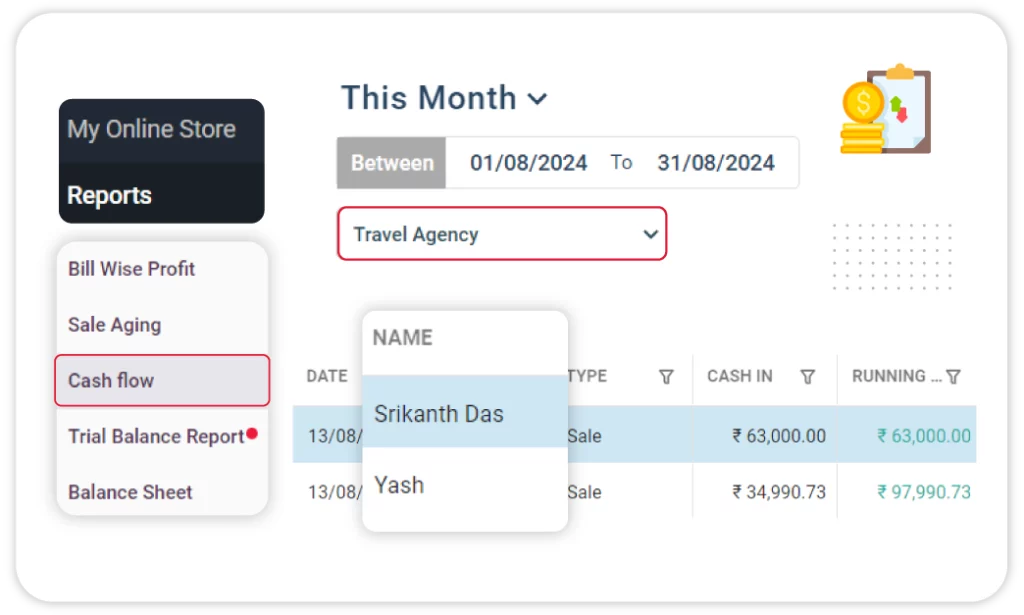This screenshot has height=615, width=1024.
Task: Open Trial Balance Report
Action: click(x=155, y=437)
